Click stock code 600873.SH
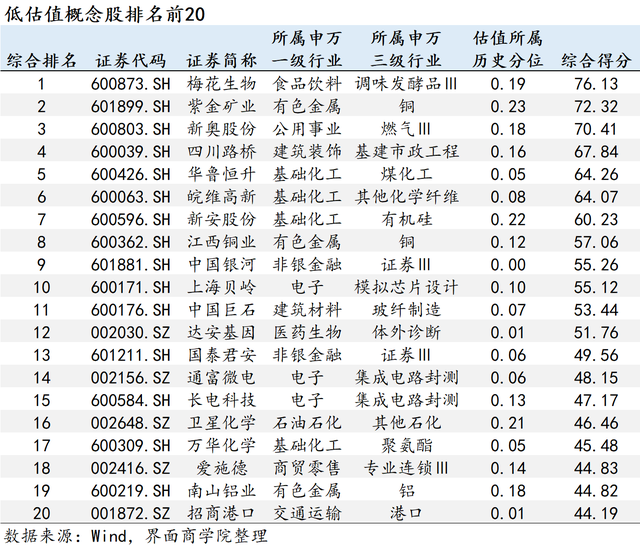 coord(131,84)
